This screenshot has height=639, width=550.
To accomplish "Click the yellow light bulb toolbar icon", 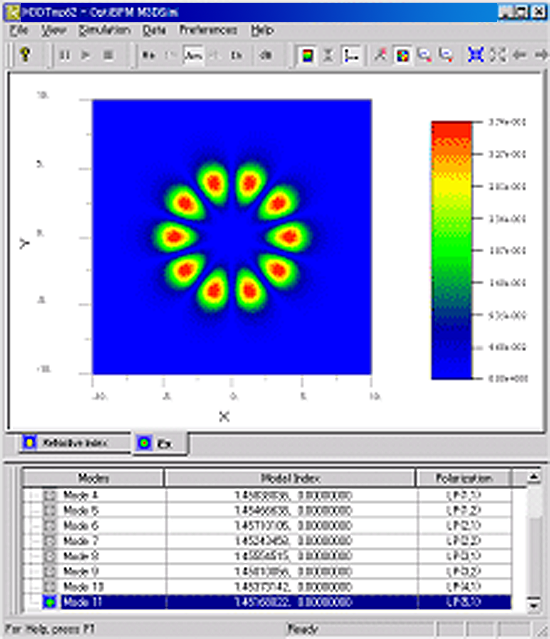I will [25, 55].
